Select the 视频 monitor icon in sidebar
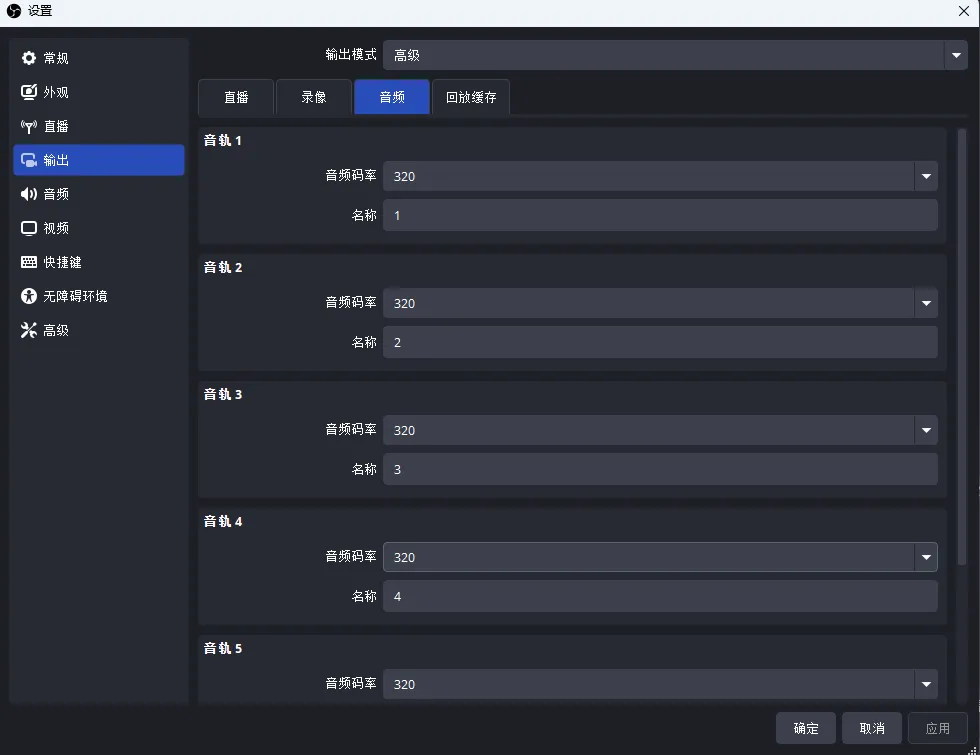Screen dimensions: 980x755 29,228
